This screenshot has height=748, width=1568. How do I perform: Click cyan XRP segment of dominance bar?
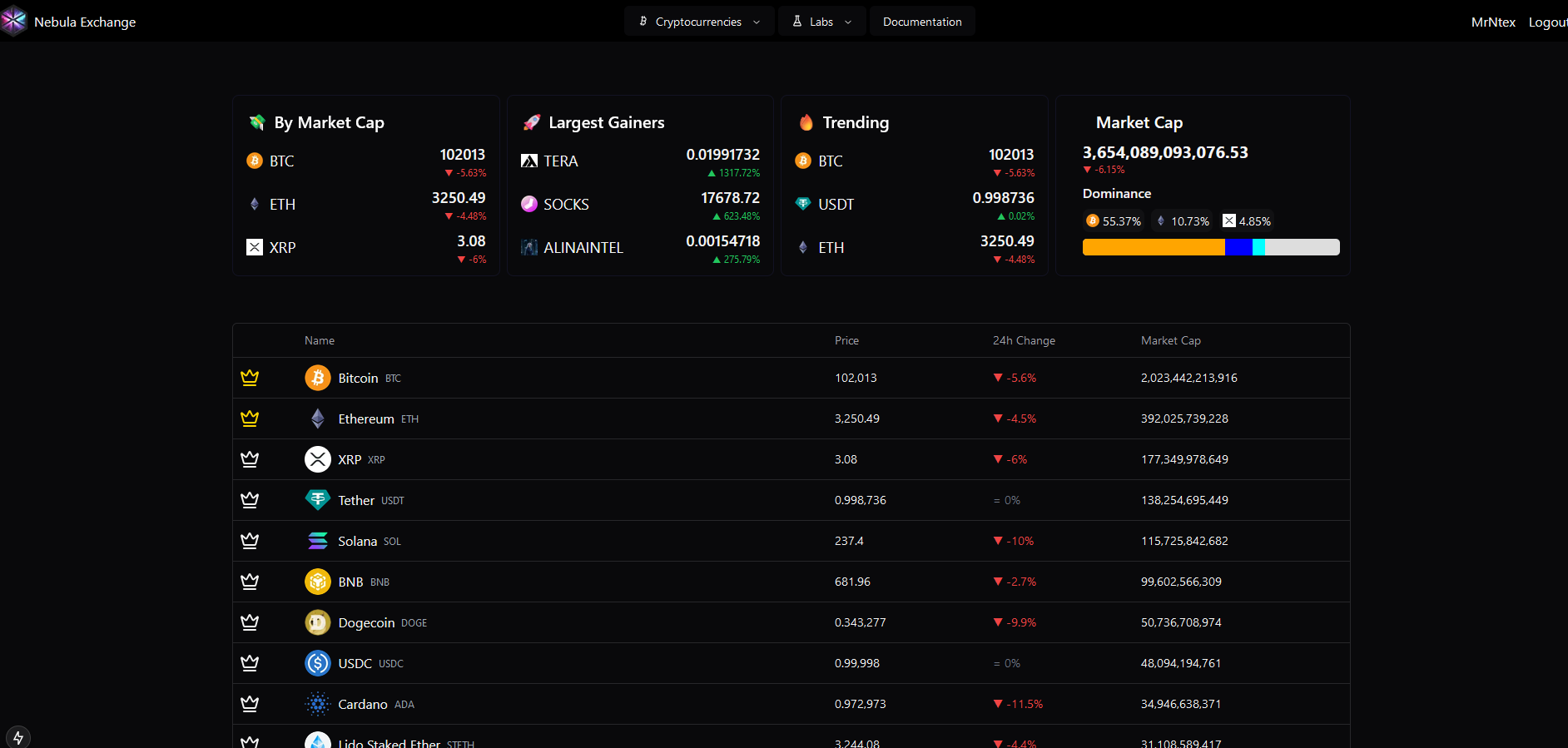pos(1258,247)
